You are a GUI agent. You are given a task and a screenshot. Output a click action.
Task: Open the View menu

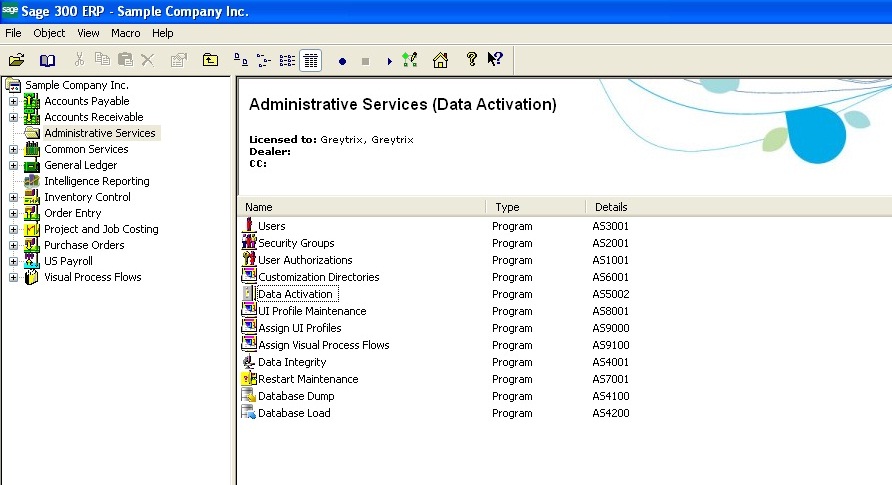[x=88, y=33]
